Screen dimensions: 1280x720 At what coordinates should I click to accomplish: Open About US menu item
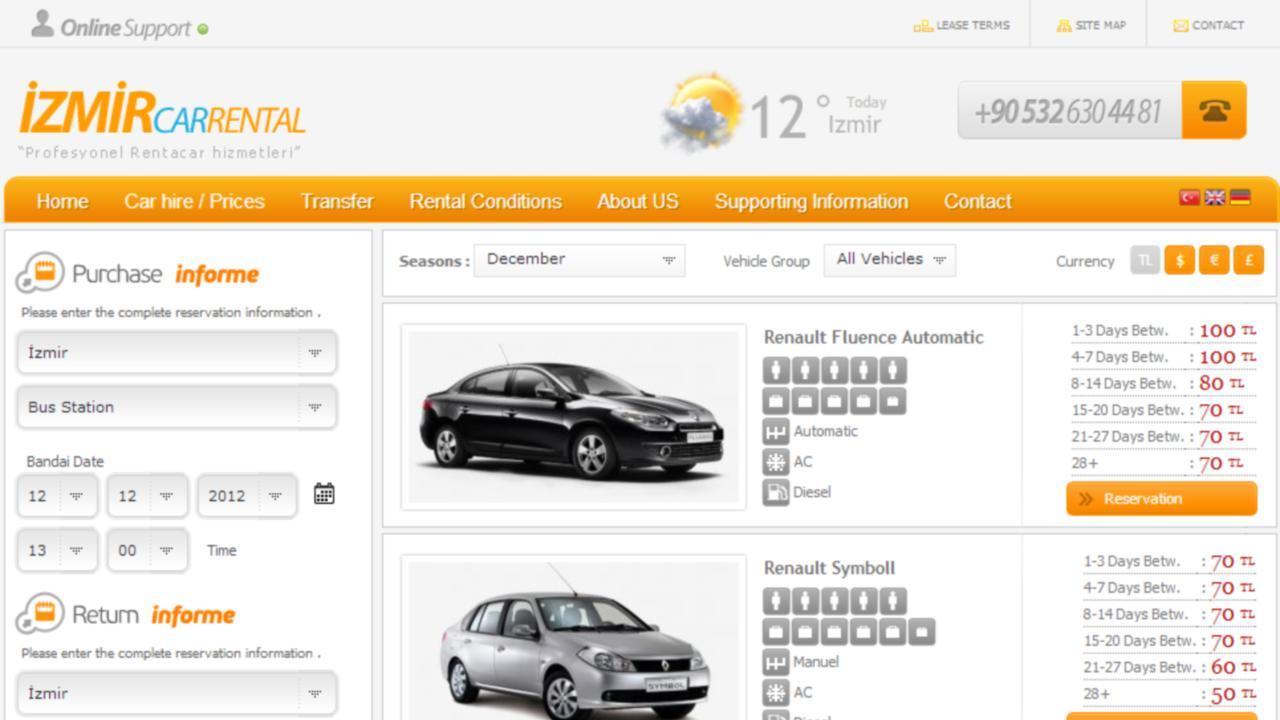(x=638, y=201)
